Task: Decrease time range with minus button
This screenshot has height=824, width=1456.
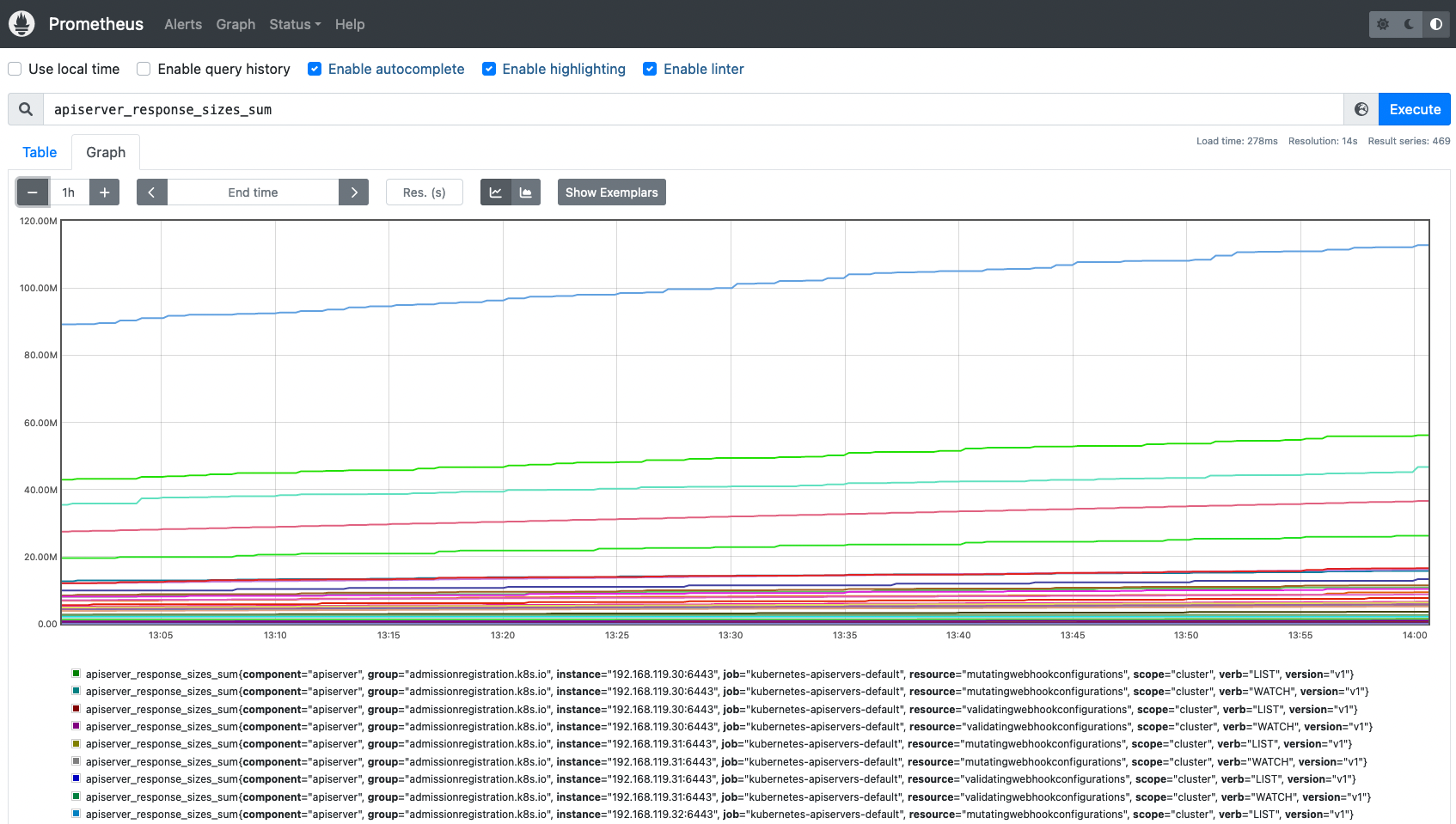Action: click(33, 192)
